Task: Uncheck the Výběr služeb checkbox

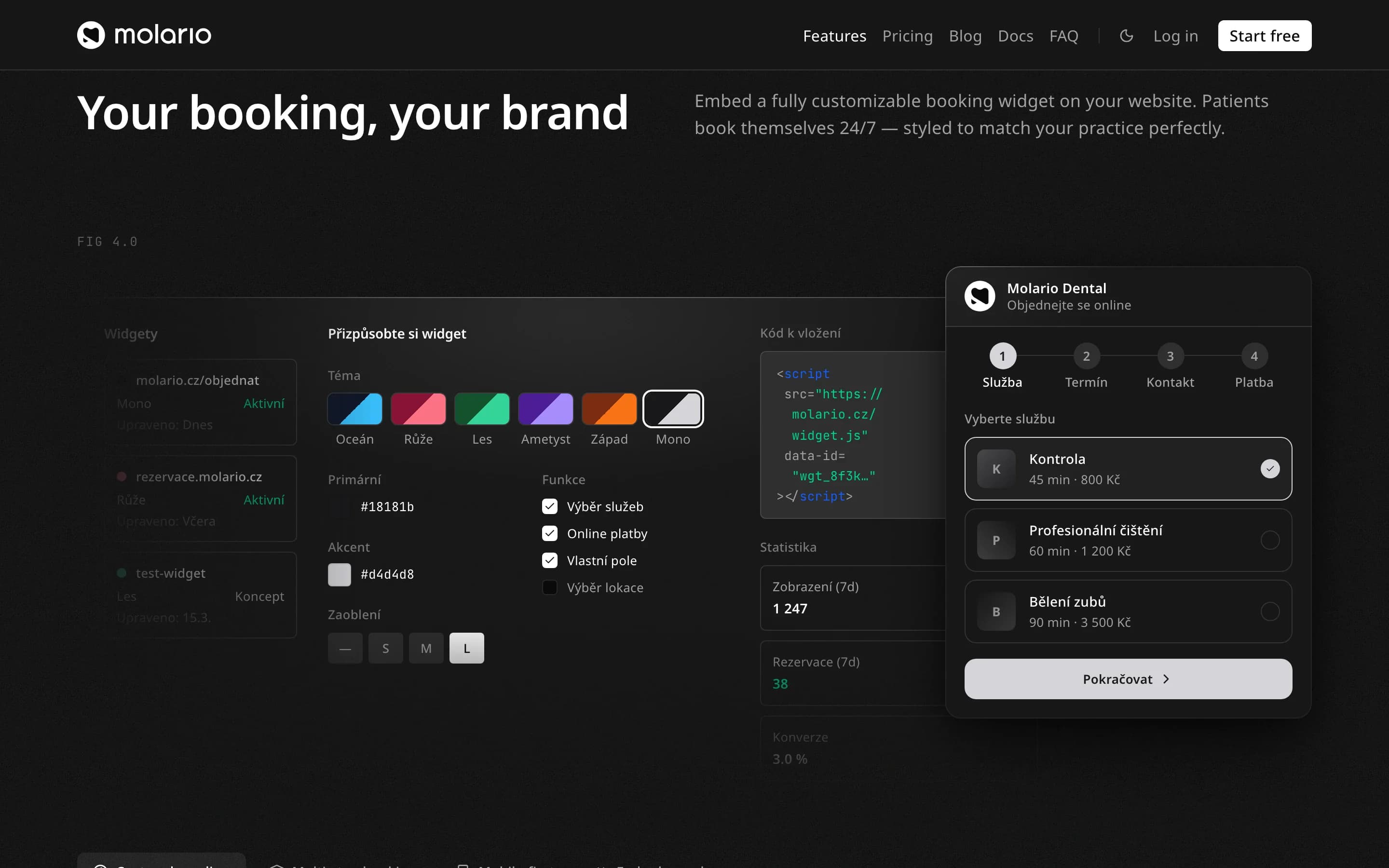Action: click(550, 506)
